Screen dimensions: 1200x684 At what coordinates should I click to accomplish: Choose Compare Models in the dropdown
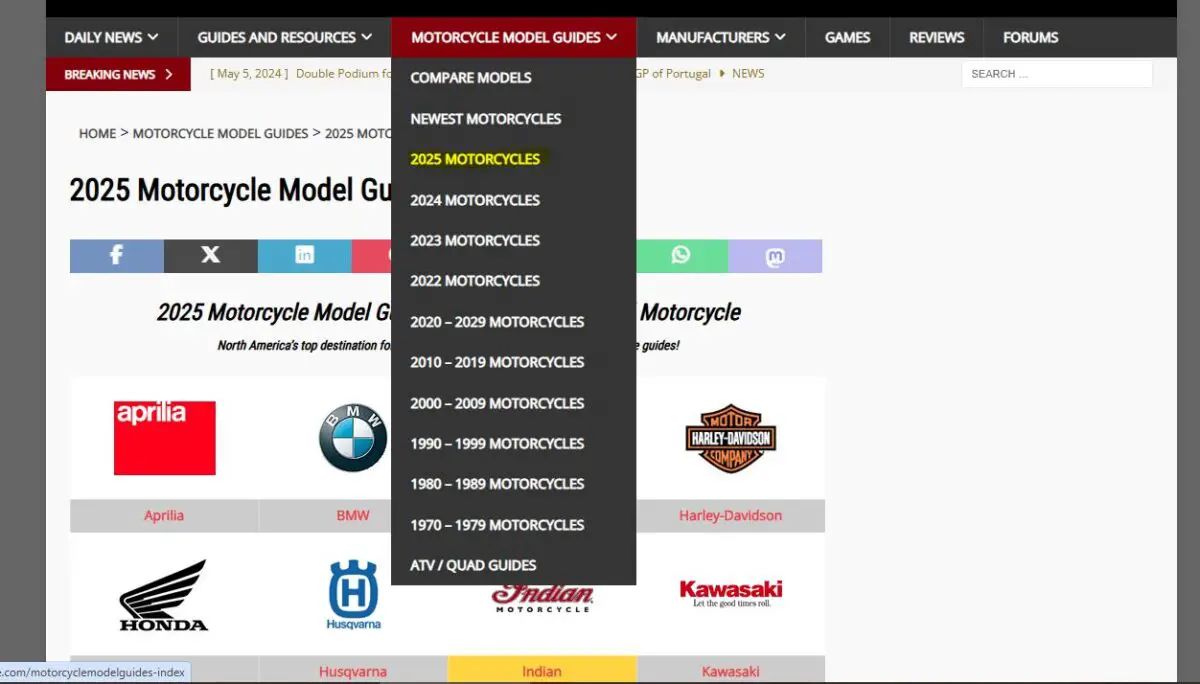[470, 77]
